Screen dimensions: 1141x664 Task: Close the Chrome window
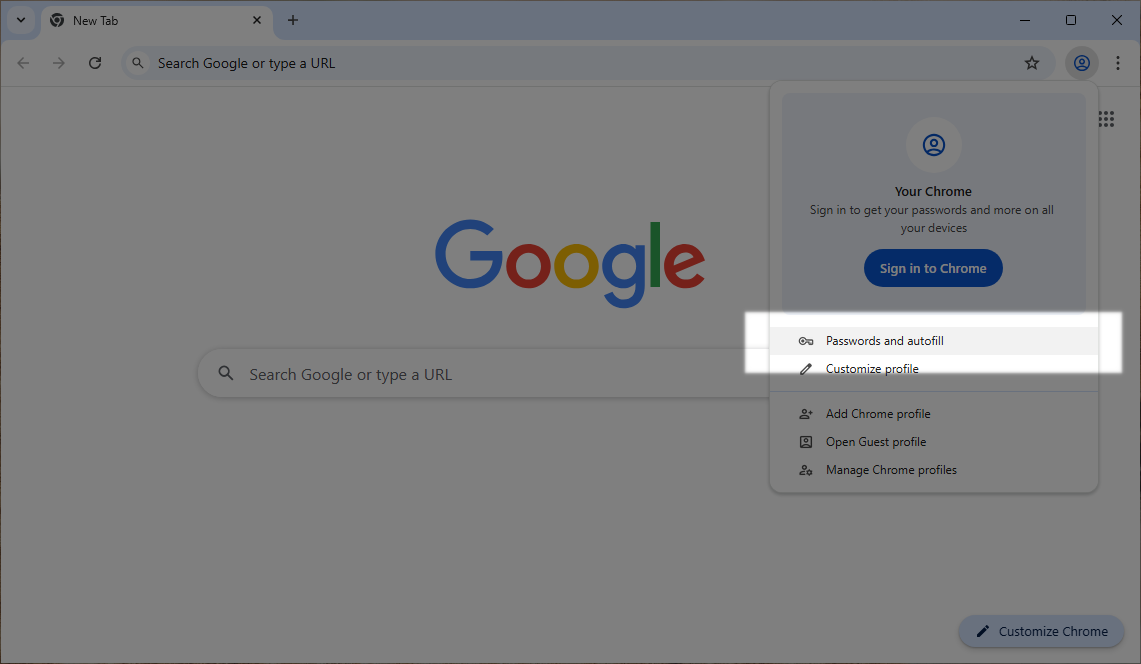(1116, 20)
